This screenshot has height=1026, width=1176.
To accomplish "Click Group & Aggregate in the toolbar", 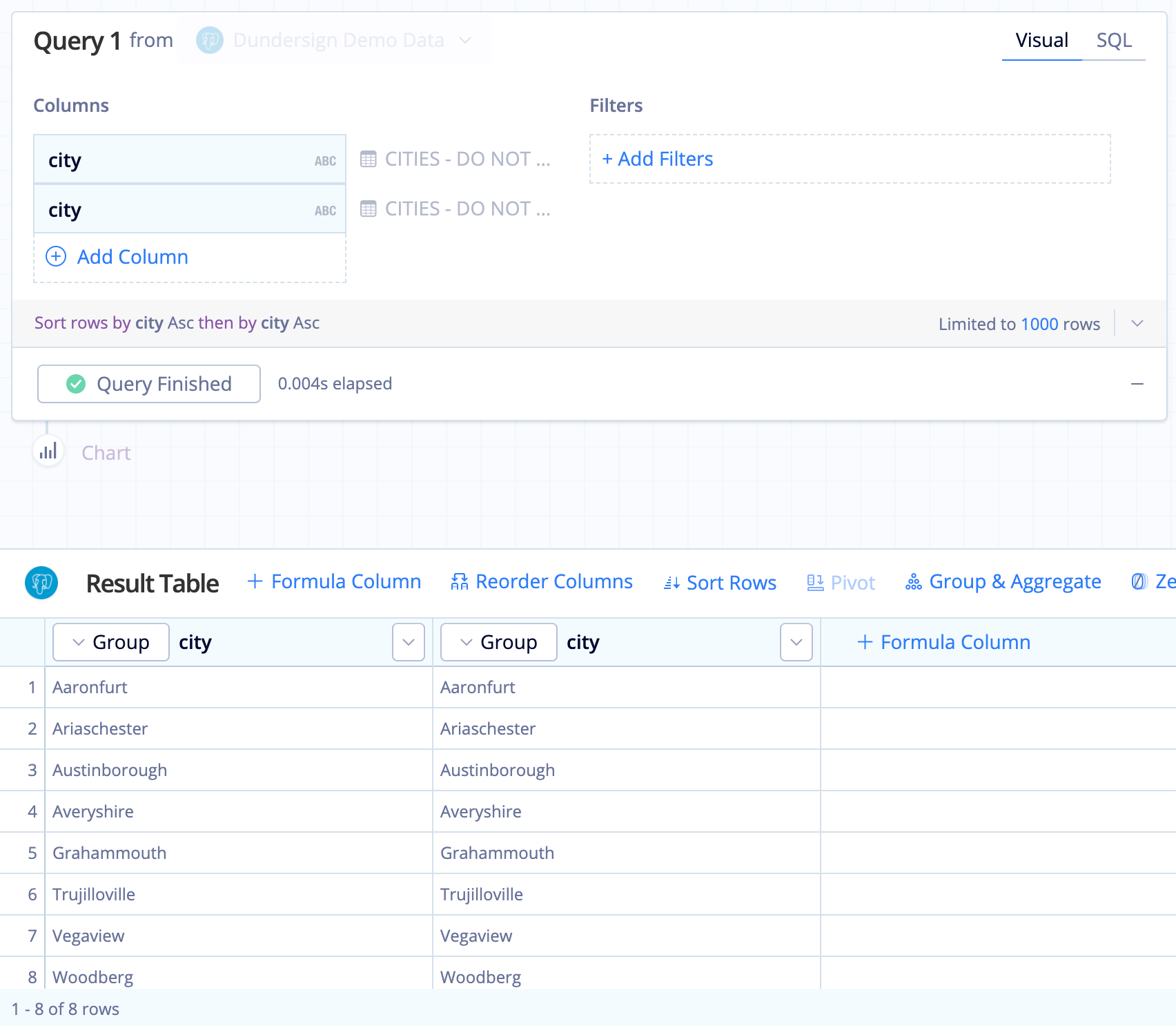I will coord(1003,581).
